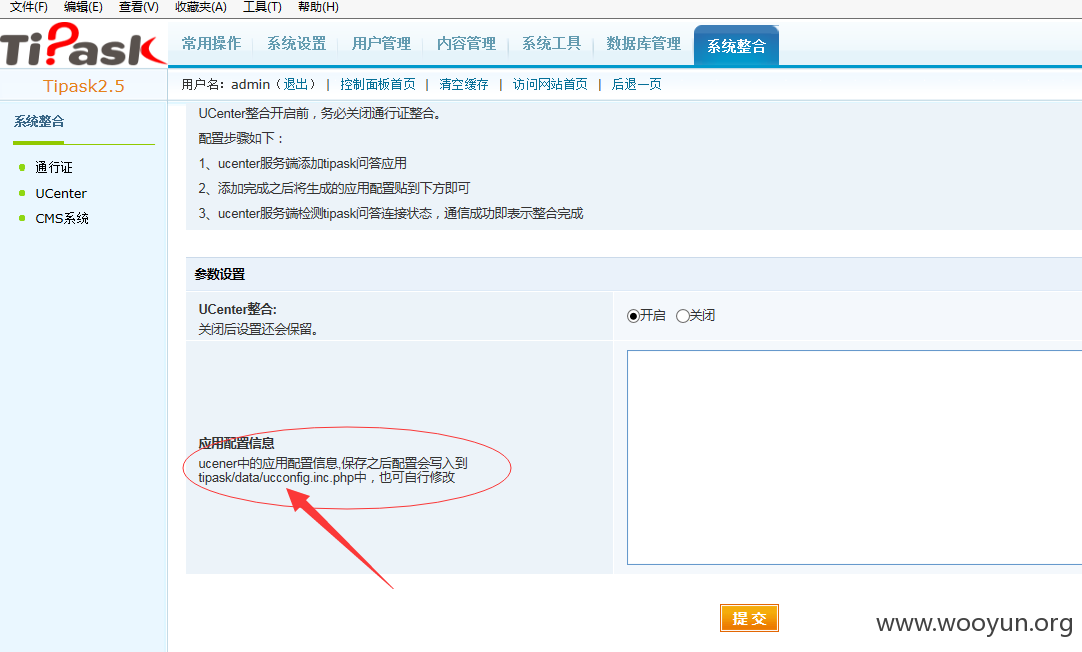Open the 帮助(H) menu
The height and width of the screenshot is (652, 1082).
click(318, 7)
